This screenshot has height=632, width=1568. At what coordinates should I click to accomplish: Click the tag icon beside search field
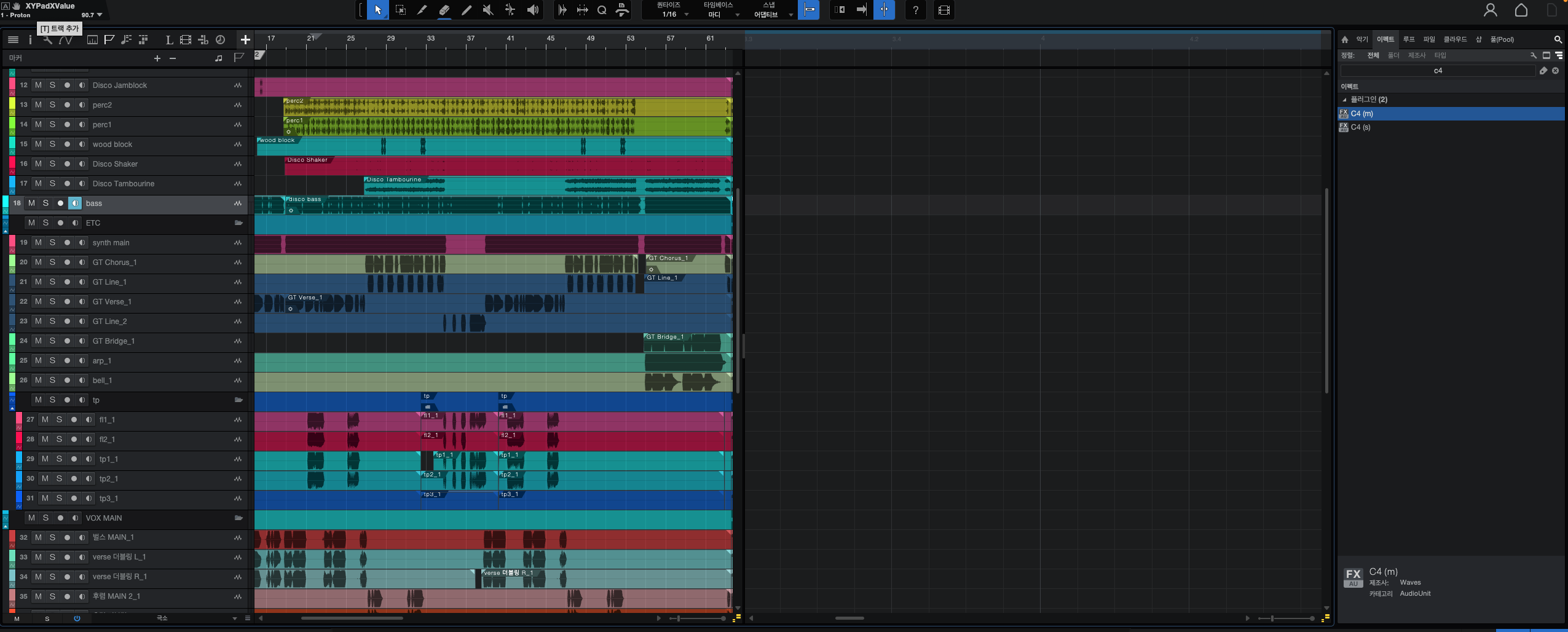tap(1543, 71)
